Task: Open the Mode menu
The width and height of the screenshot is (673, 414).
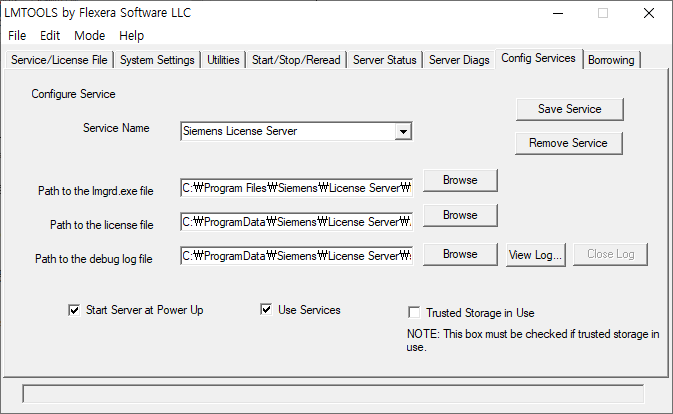Action: (x=89, y=36)
